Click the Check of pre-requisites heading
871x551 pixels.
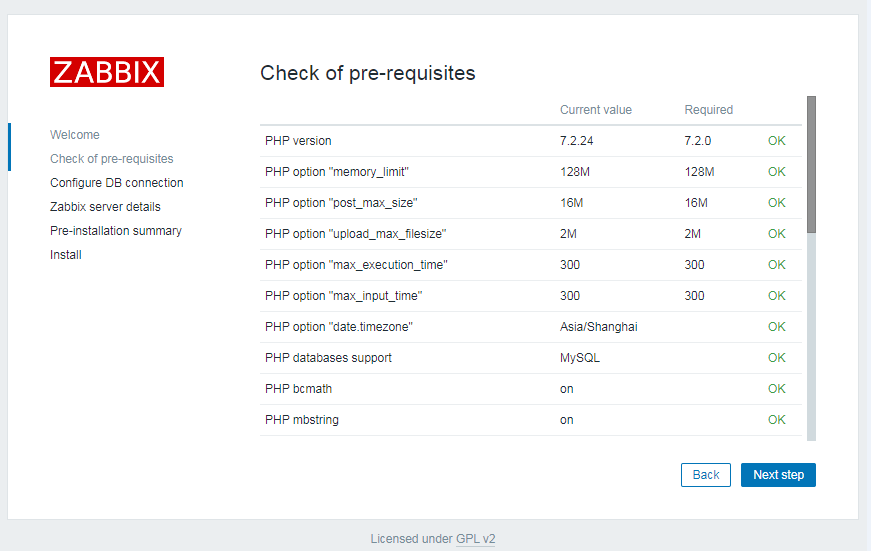click(367, 73)
